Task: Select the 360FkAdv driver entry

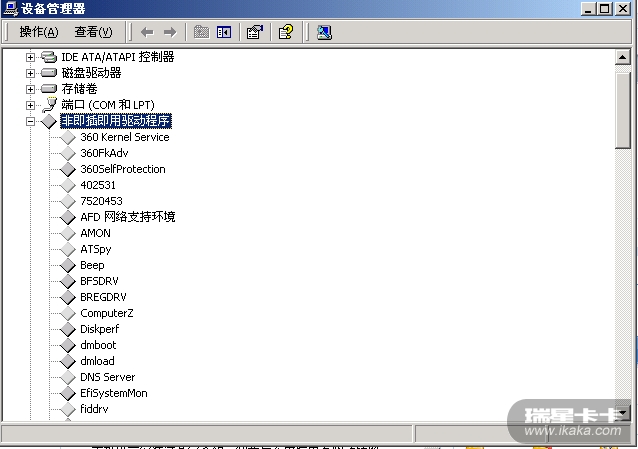Action: point(104,153)
